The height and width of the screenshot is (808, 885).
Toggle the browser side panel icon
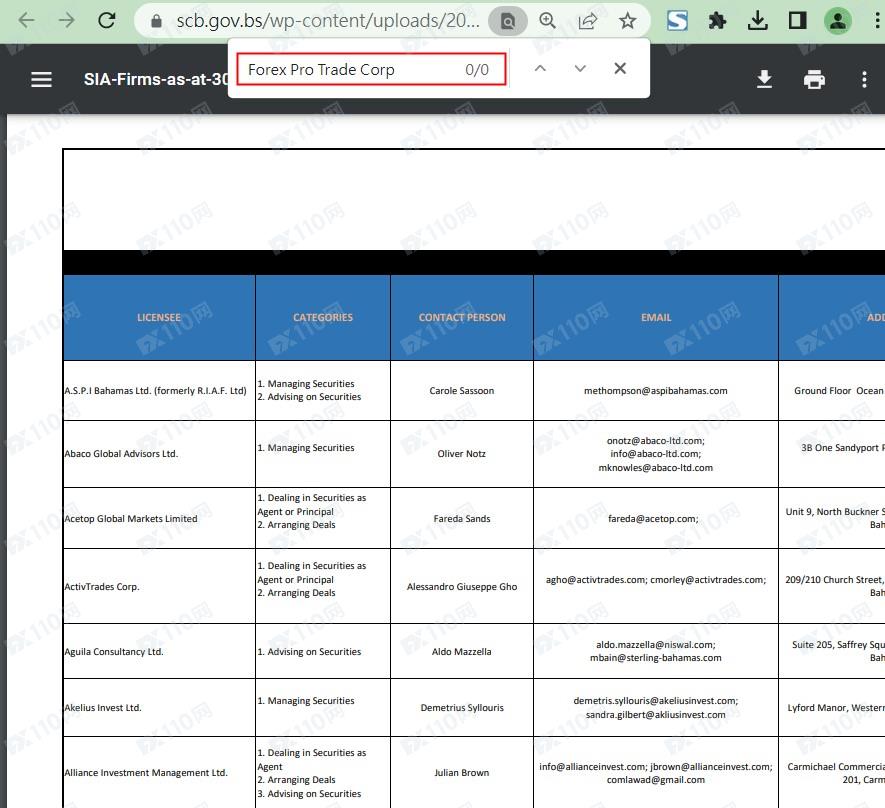click(x=797, y=20)
